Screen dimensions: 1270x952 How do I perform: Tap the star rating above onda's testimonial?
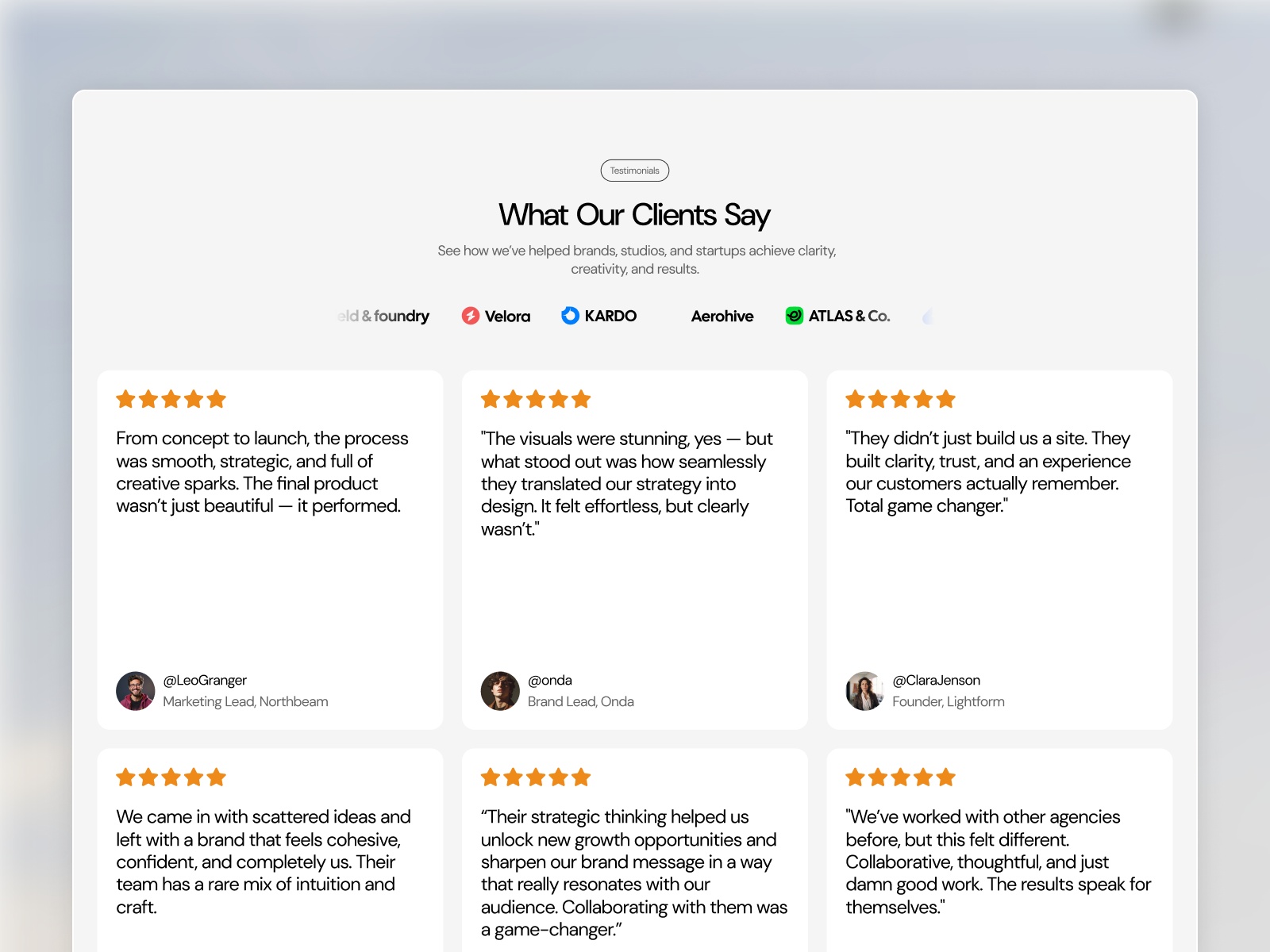point(536,399)
